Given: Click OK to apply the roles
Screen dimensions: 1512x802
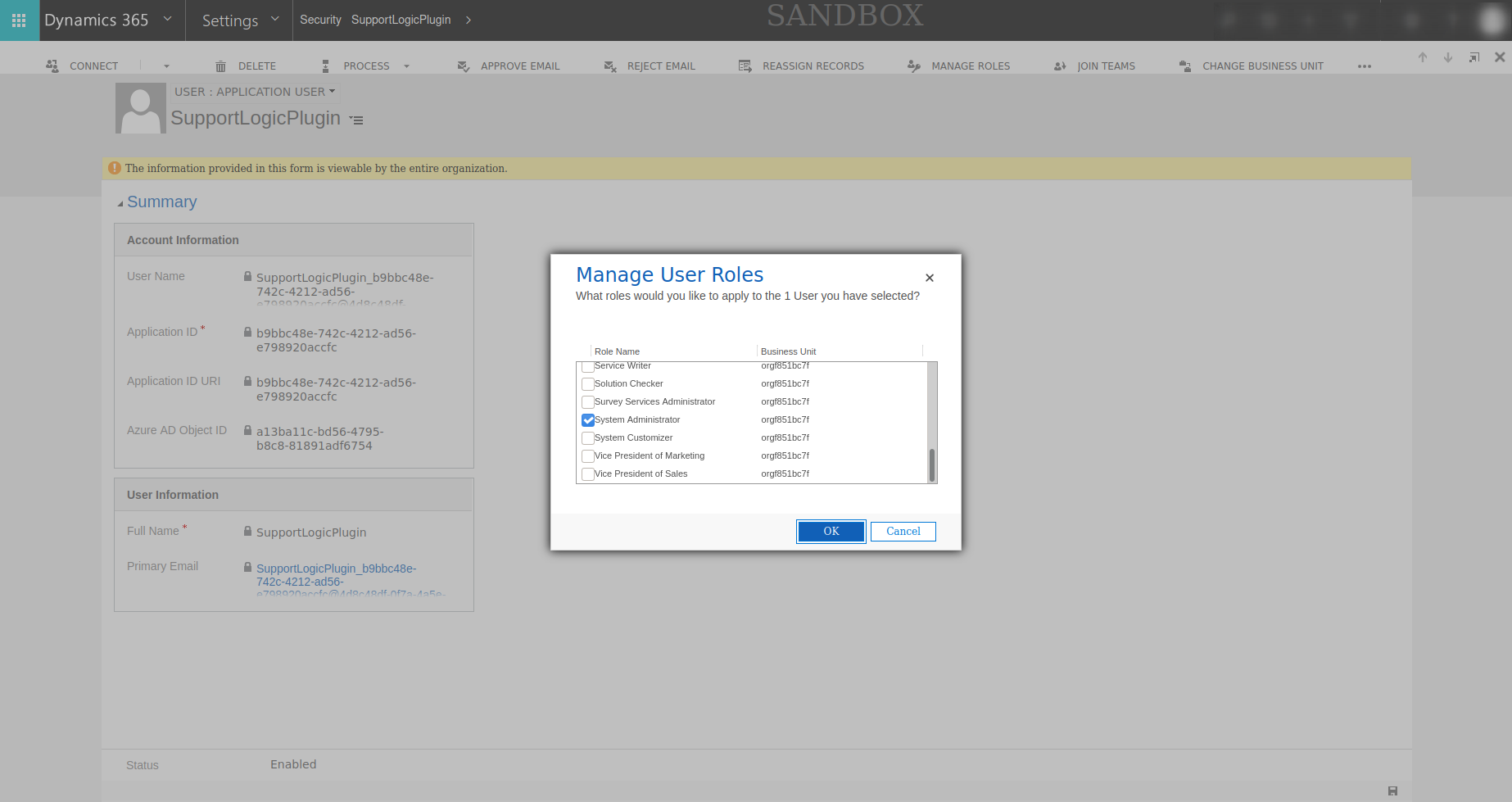Looking at the screenshot, I should click(831, 532).
